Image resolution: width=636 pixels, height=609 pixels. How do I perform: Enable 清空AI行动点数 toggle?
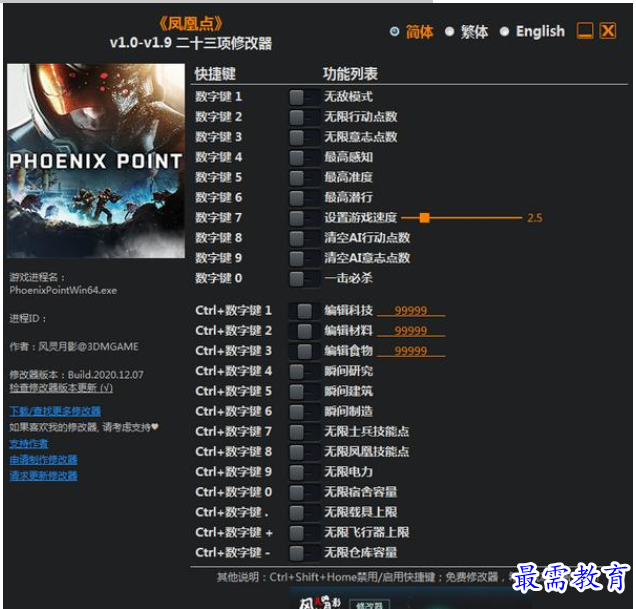tap(304, 238)
